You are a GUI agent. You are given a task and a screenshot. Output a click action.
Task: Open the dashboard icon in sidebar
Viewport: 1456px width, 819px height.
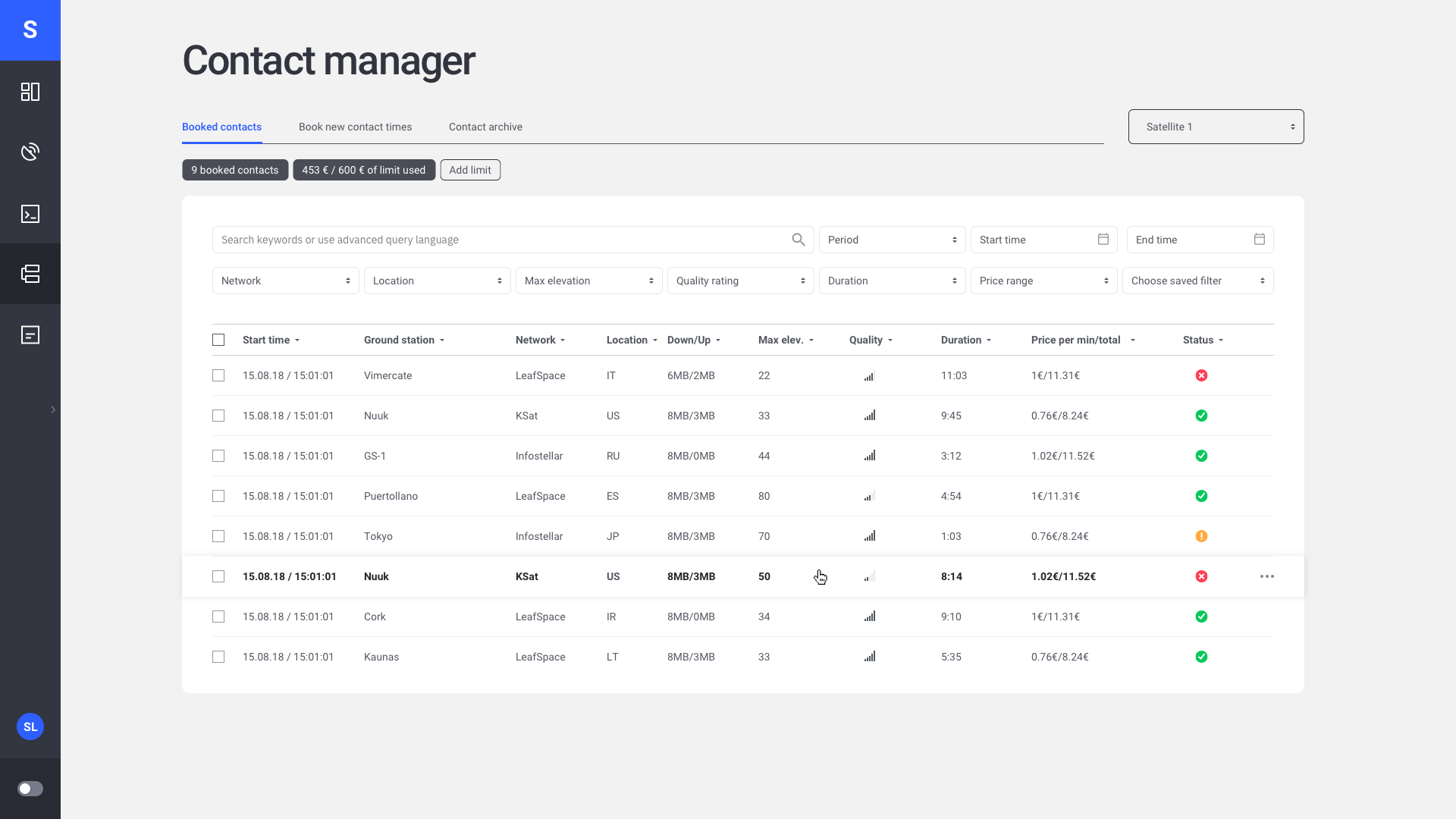(x=30, y=92)
